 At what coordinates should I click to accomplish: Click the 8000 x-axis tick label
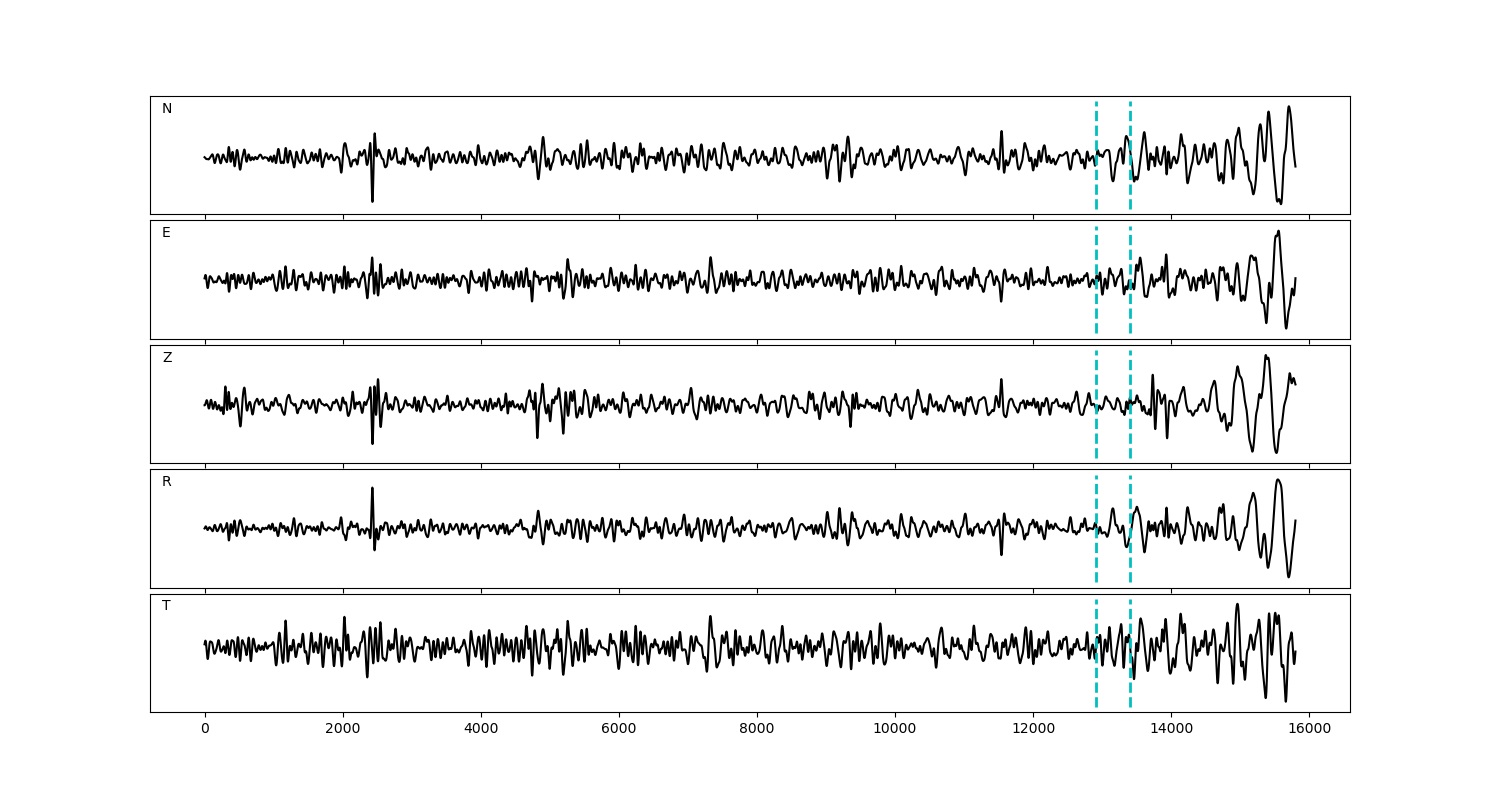(x=757, y=729)
